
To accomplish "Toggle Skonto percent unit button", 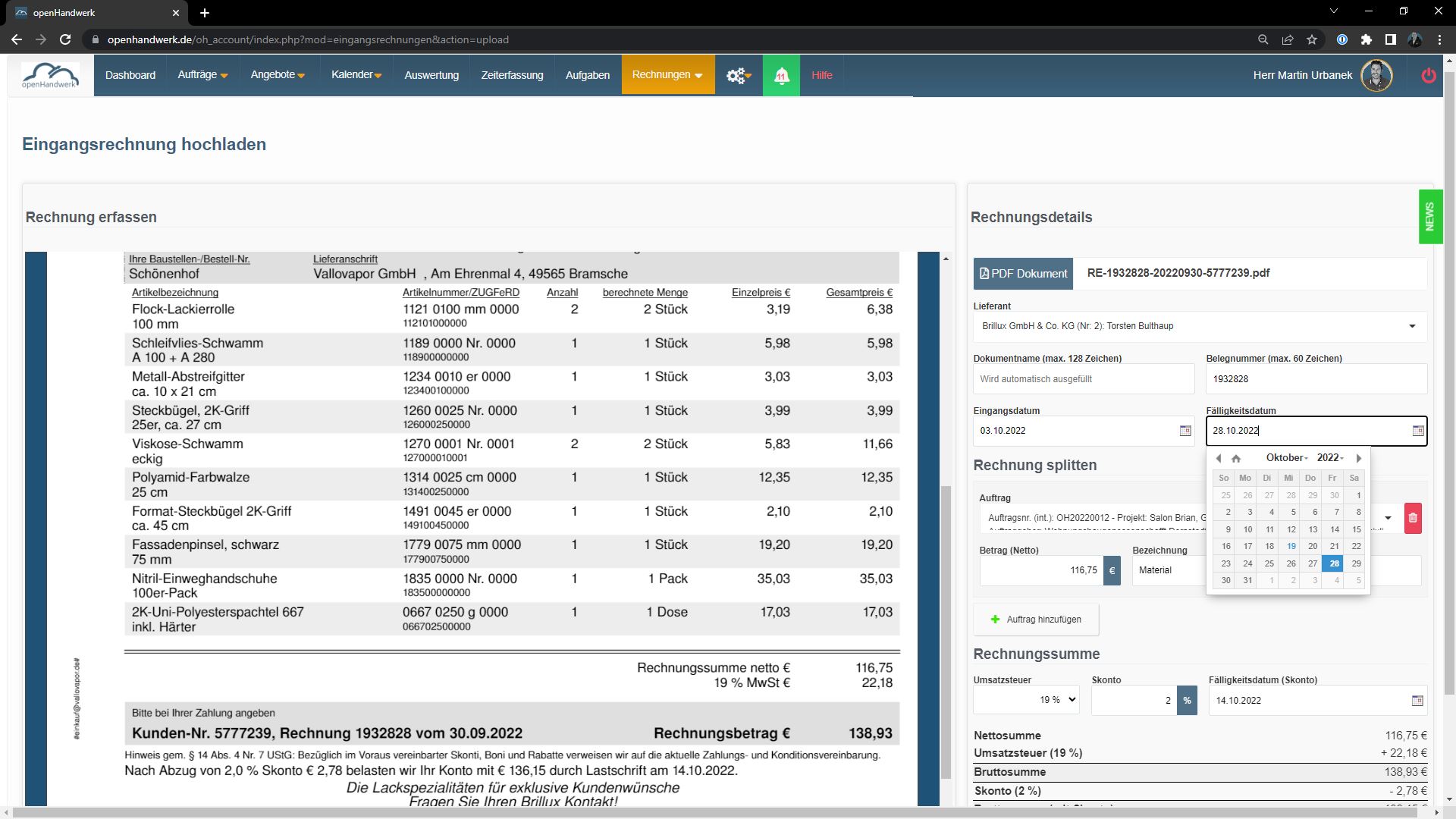I will (1187, 701).
